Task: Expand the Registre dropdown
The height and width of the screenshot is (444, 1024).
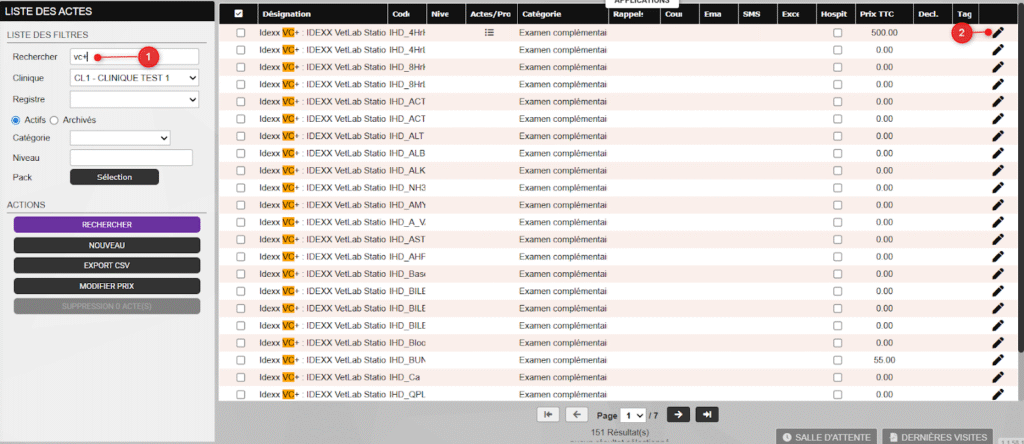Action: (134, 99)
